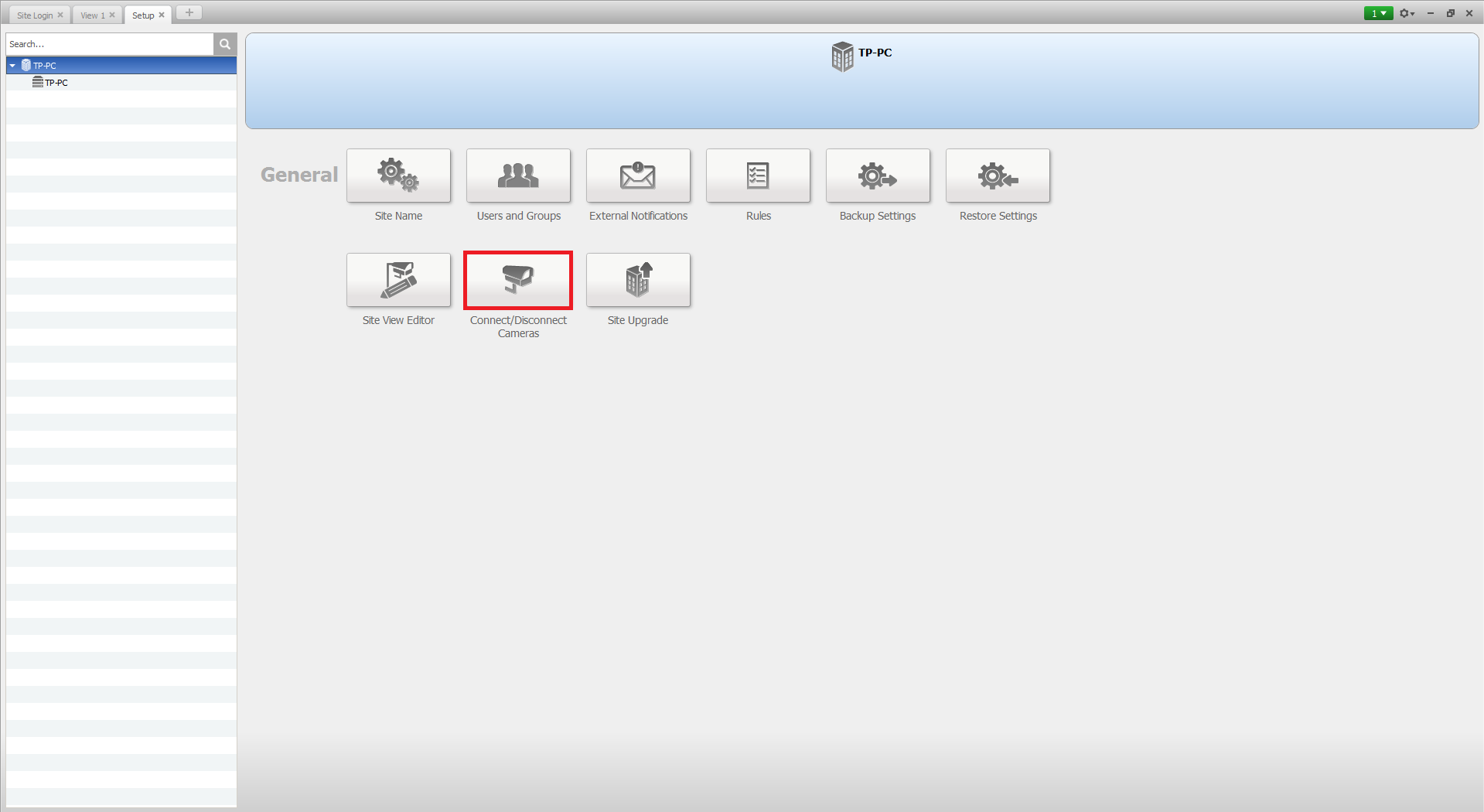Open the green notification count dropdown
This screenshot has height=812, width=1484.
click(x=1378, y=13)
